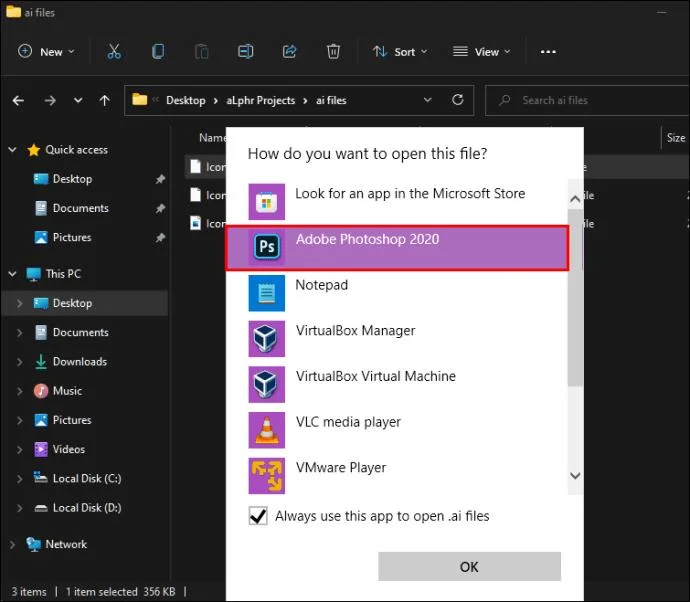This screenshot has height=602, width=690.
Task: Click the Paste icon in toolbar
Action: (202, 51)
